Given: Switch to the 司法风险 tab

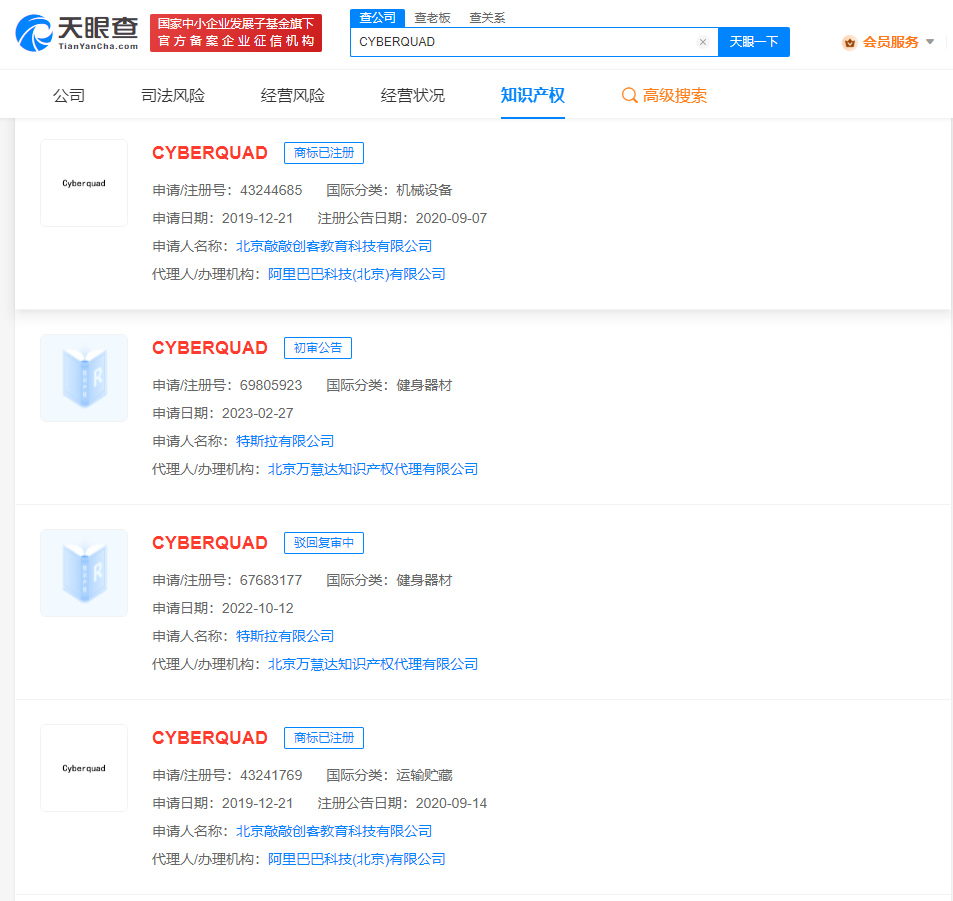Looking at the screenshot, I should click(x=173, y=95).
